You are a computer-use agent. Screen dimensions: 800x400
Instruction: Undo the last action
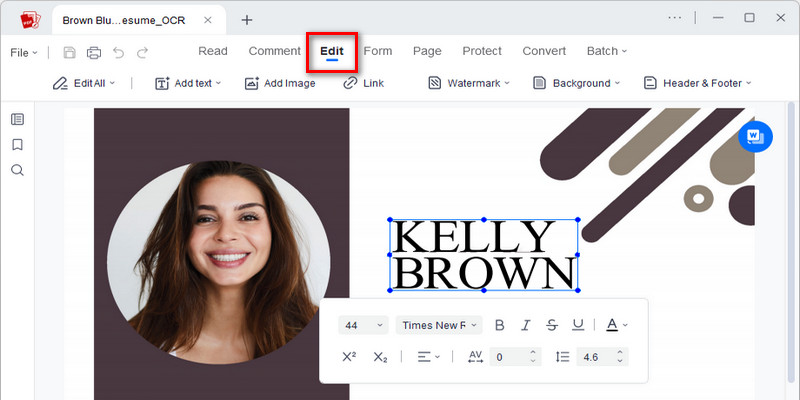pos(118,53)
